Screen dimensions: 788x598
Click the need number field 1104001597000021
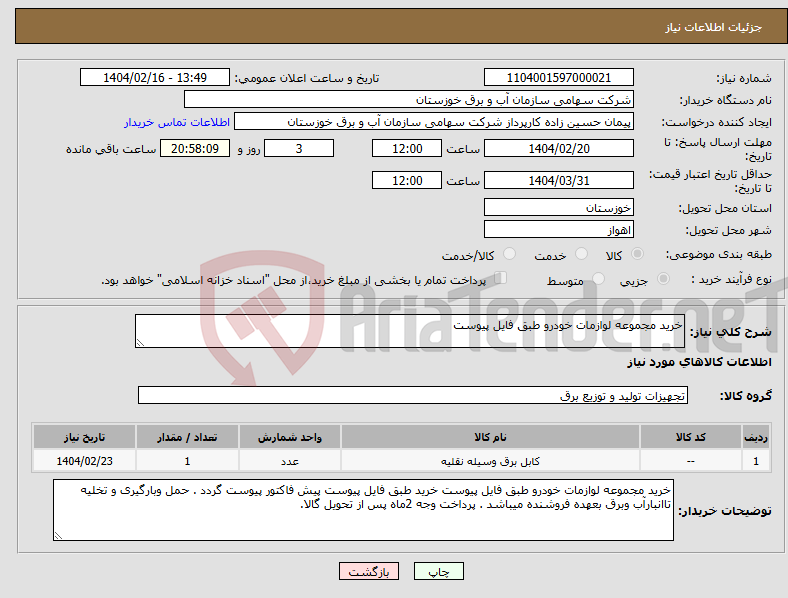[558, 77]
